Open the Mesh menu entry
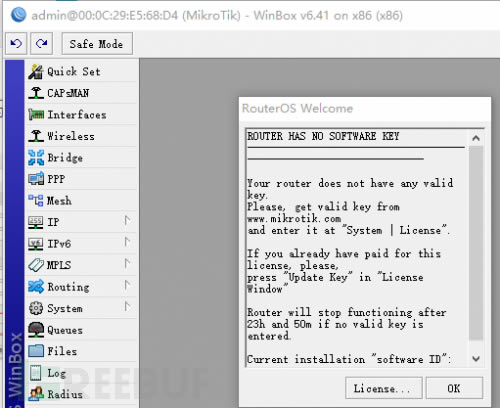 pyautogui.click(x=82, y=201)
